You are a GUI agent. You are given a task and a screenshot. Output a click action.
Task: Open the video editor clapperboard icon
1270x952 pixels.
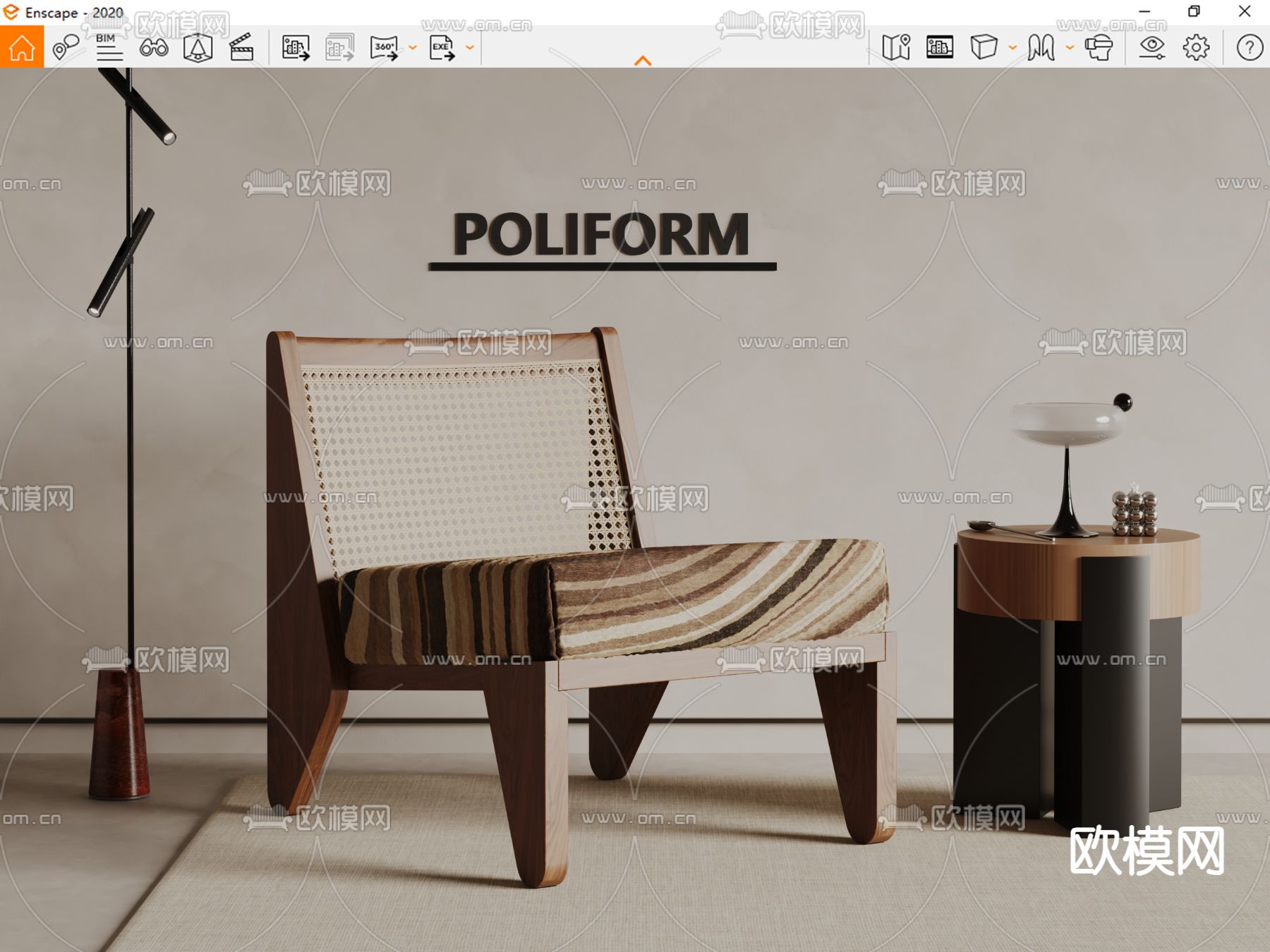241,48
